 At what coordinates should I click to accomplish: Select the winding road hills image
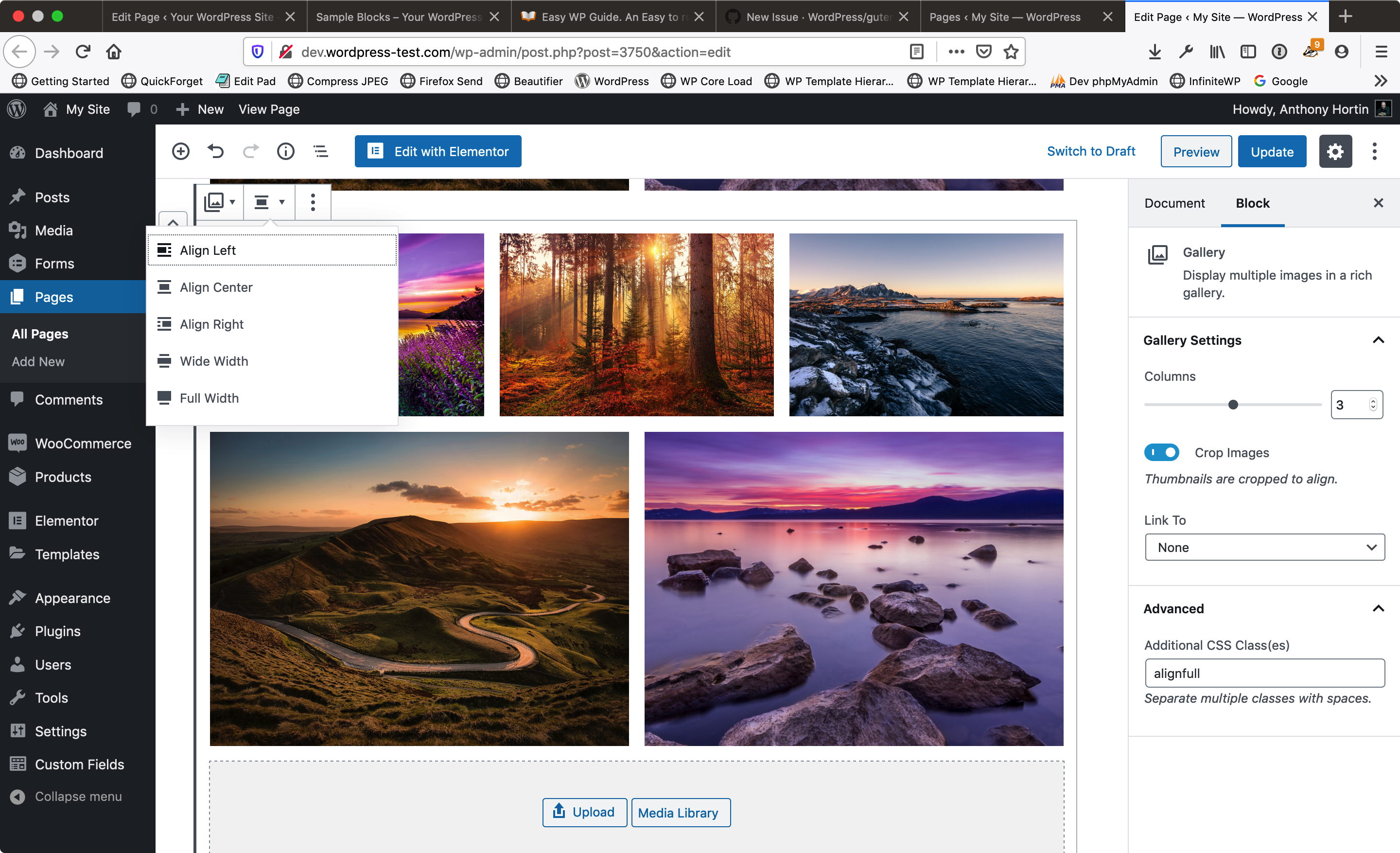(x=420, y=589)
